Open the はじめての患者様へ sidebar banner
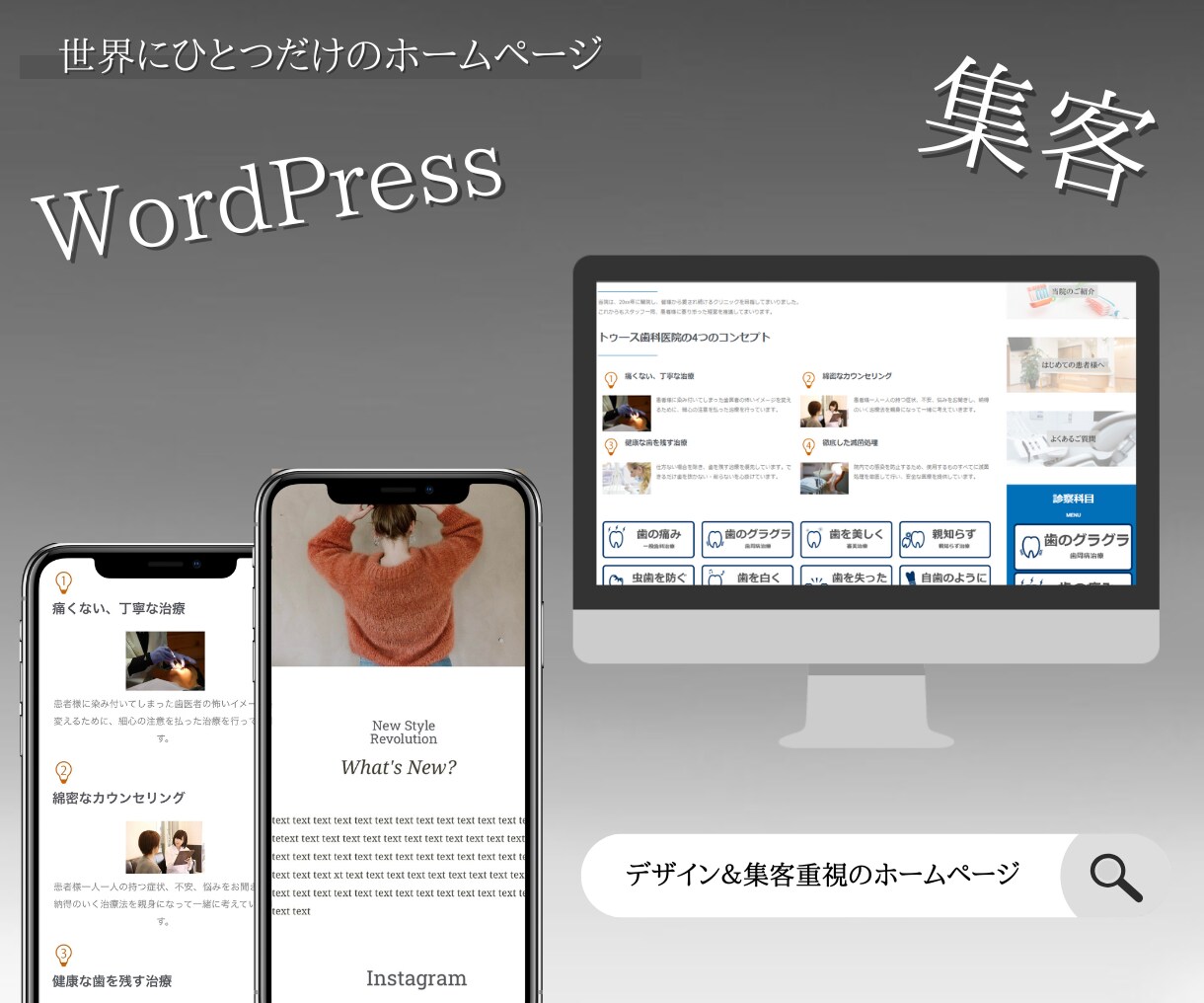Image resolution: width=1204 pixels, height=1003 pixels. coord(1071,364)
